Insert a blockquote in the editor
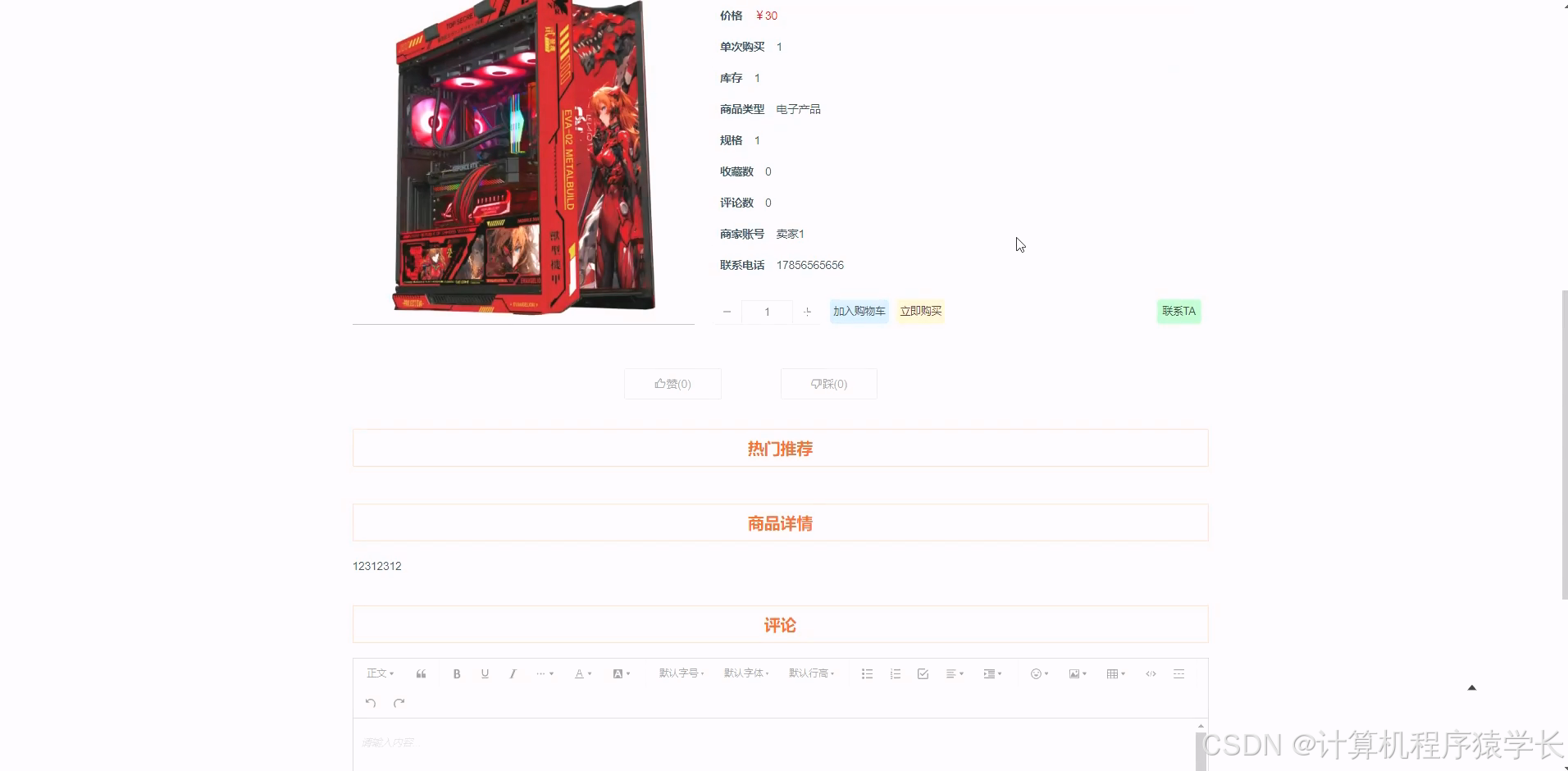The width and height of the screenshot is (1568, 771). coord(420,673)
